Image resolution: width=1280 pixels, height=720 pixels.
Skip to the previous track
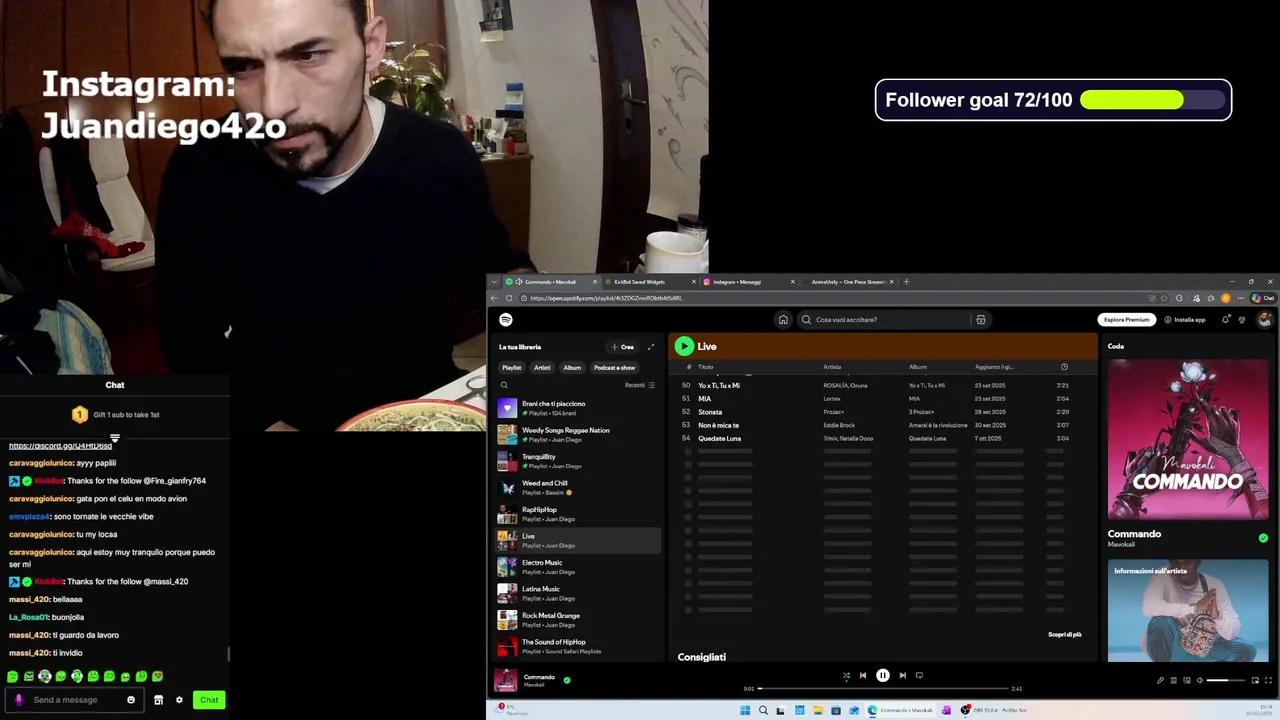click(863, 676)
